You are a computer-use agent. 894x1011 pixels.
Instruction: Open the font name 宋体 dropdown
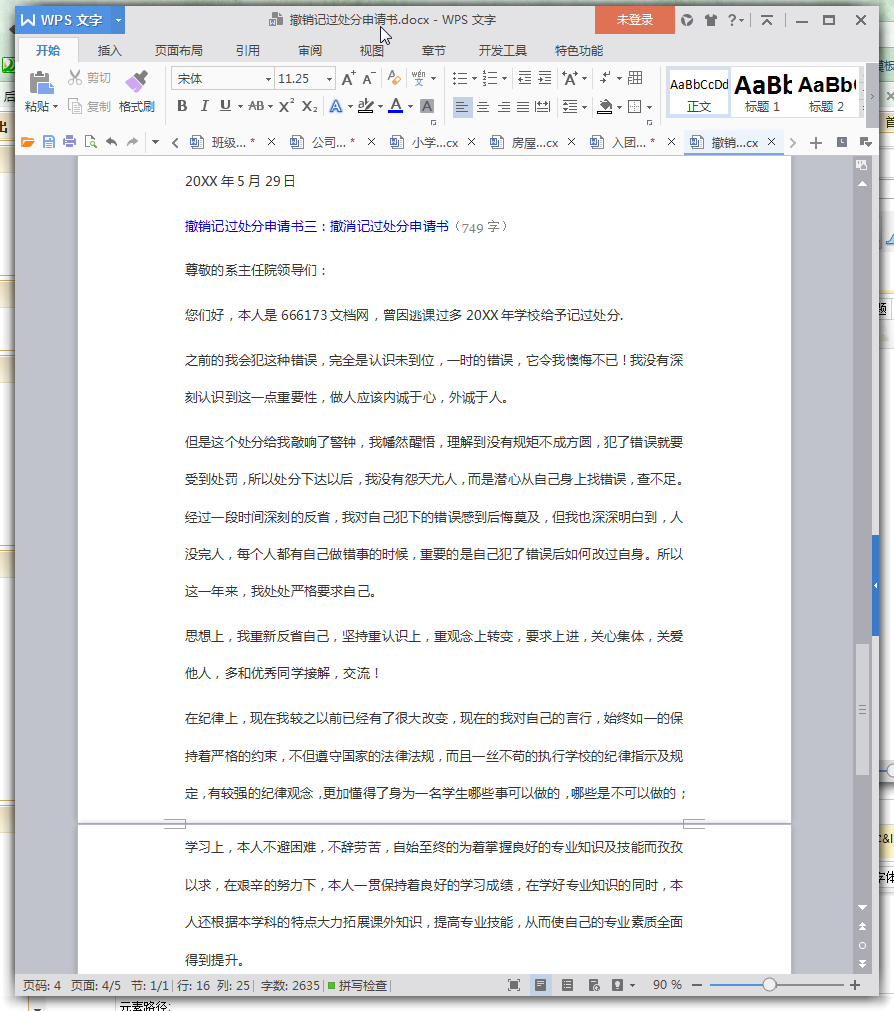pyautogui.click(x=268, y=79)
